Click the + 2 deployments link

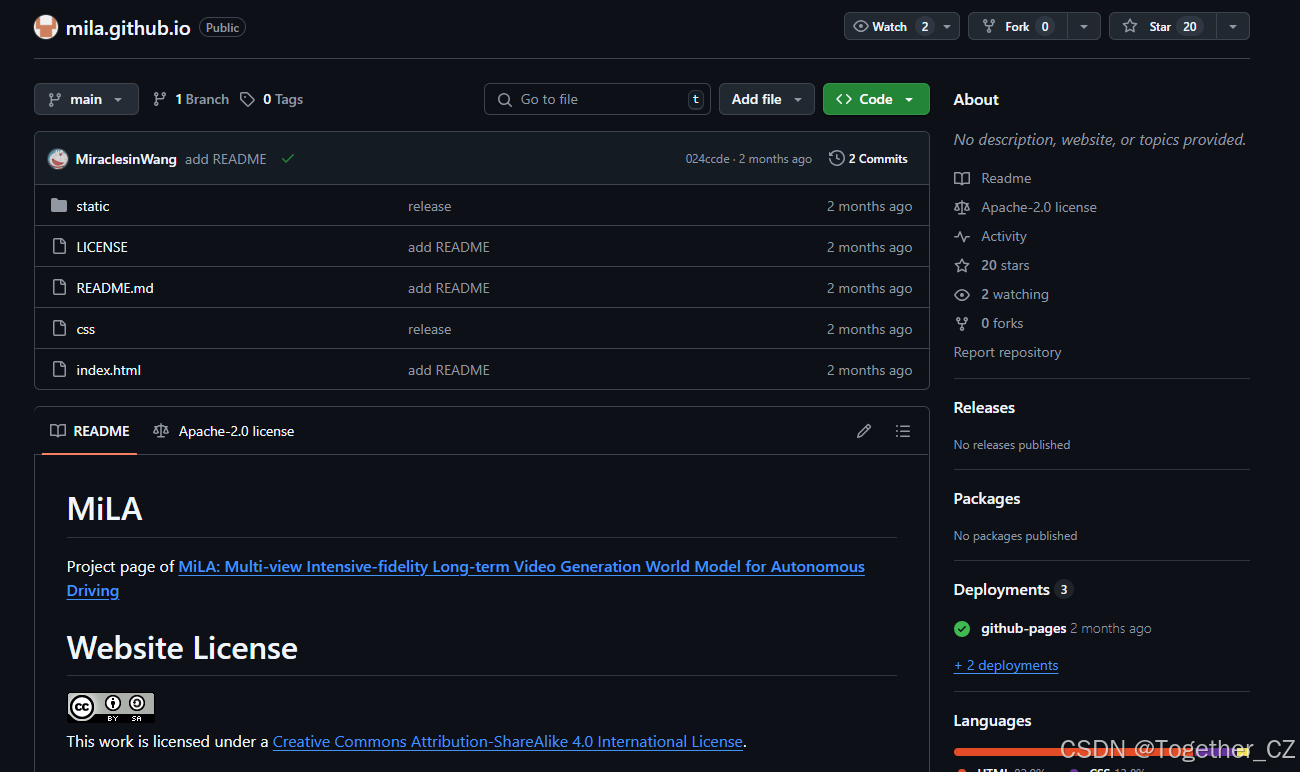1006,665
